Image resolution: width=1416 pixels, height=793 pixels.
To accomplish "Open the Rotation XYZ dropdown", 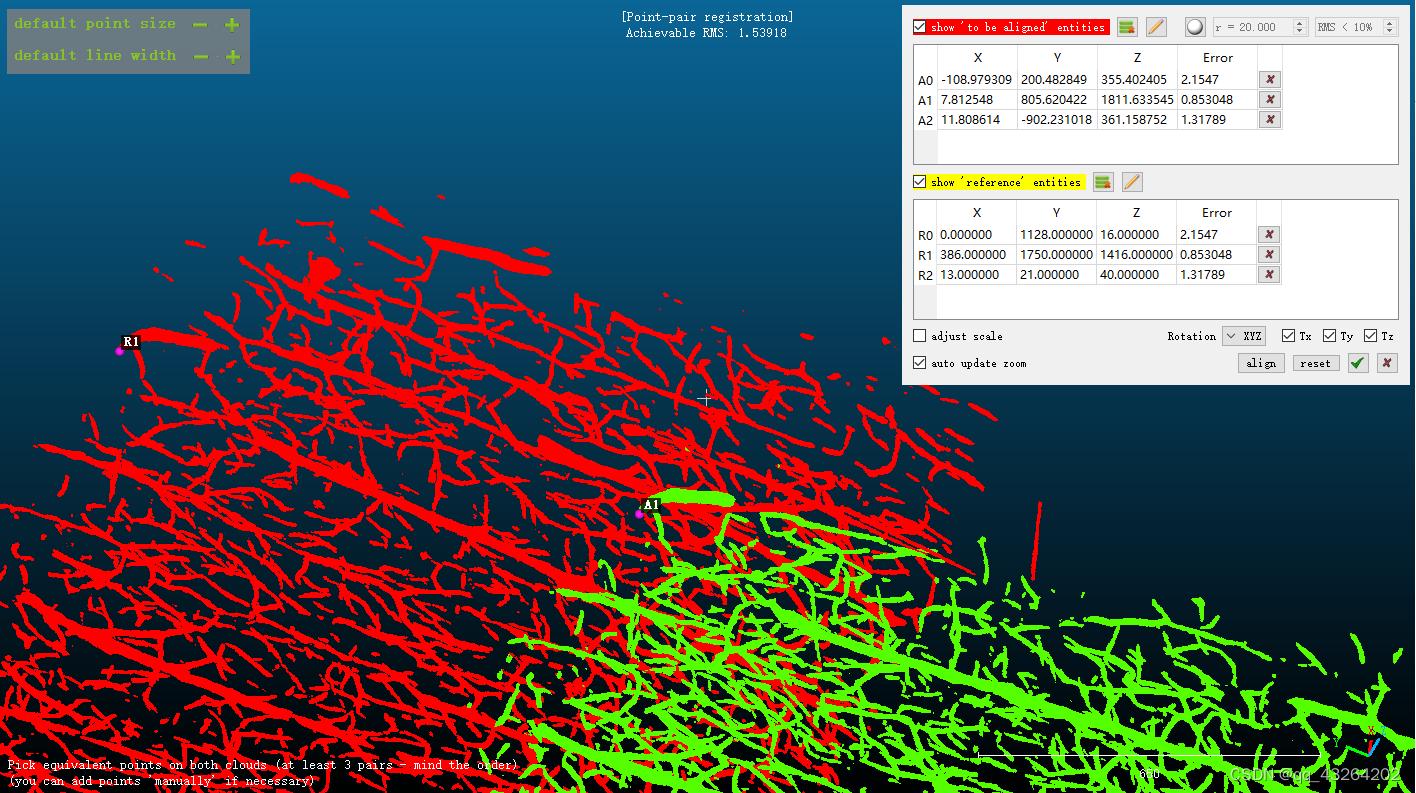I will tap(1244, 336).
